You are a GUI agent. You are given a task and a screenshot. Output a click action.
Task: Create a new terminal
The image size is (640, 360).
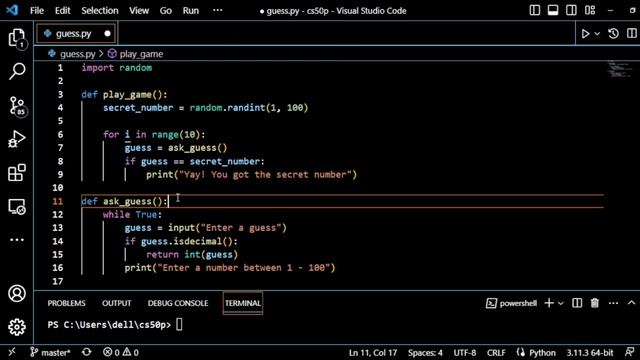[x=549, y=303]
